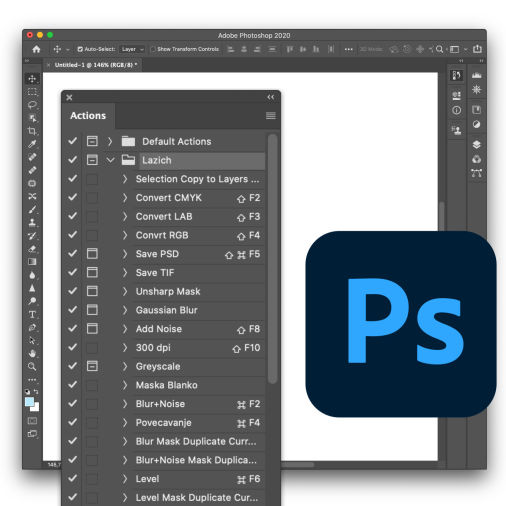This screenshot has width=506, height=506.
Task: Click the Actions panel vertical scrollbar
Action: point(272,259)
